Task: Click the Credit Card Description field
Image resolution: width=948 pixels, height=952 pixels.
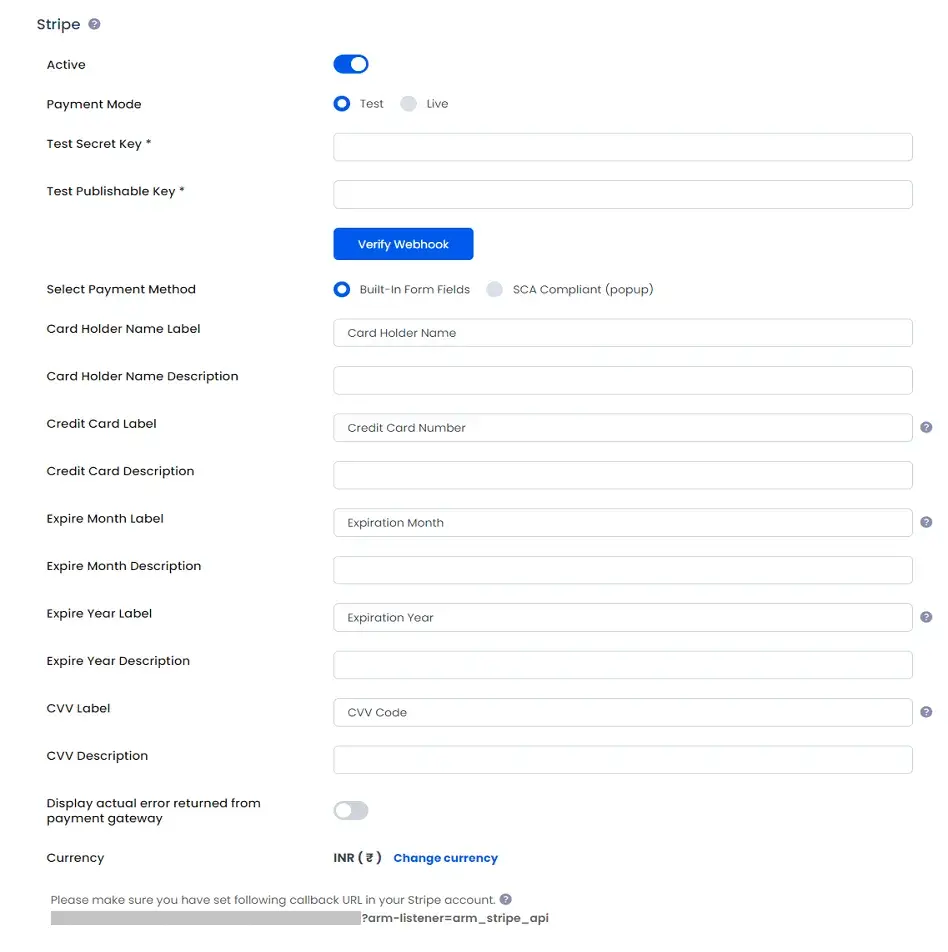Action: (622, 475)
